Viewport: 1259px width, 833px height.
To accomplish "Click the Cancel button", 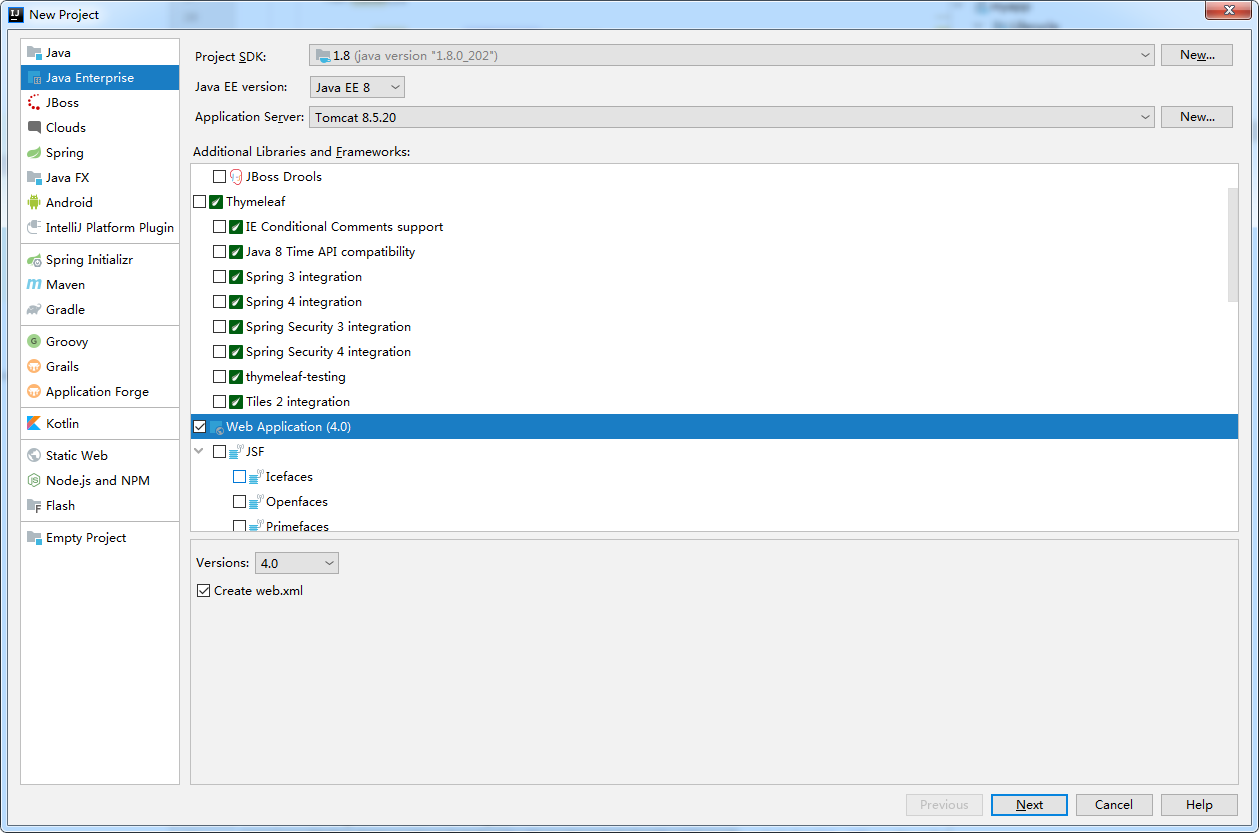I will point(1114,804).
